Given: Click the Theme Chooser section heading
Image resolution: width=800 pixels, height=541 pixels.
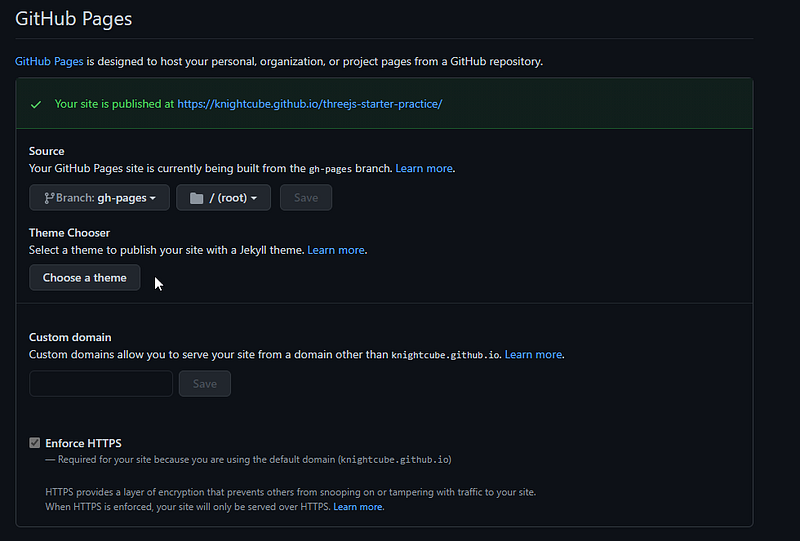Looking at the screenshot, I should (x=69, y=233).
